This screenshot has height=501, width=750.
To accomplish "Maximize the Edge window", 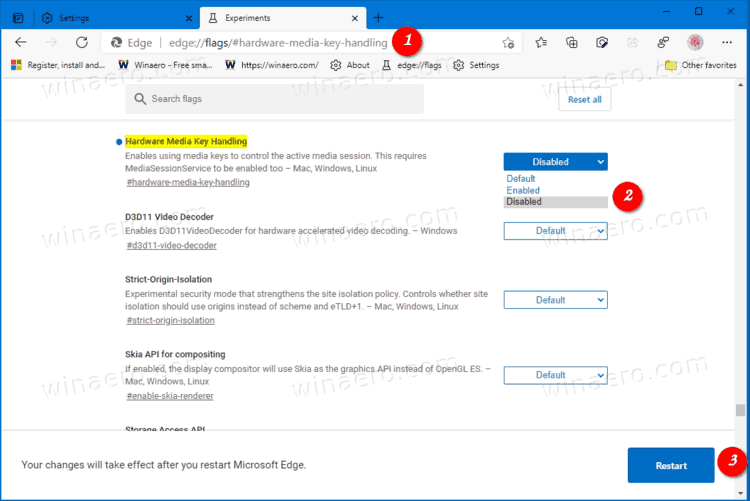I will [x=698, y=11].
